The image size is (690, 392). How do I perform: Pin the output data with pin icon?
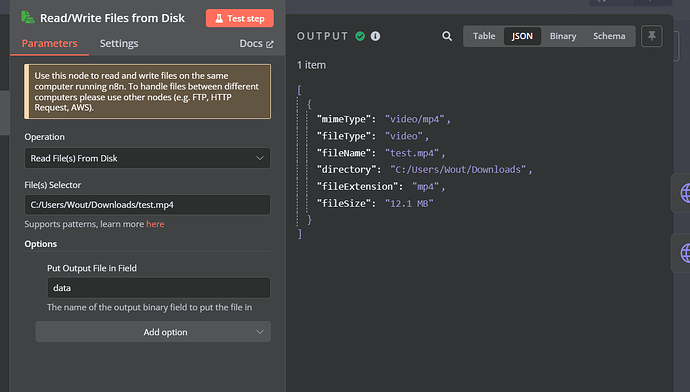point(652,36)
